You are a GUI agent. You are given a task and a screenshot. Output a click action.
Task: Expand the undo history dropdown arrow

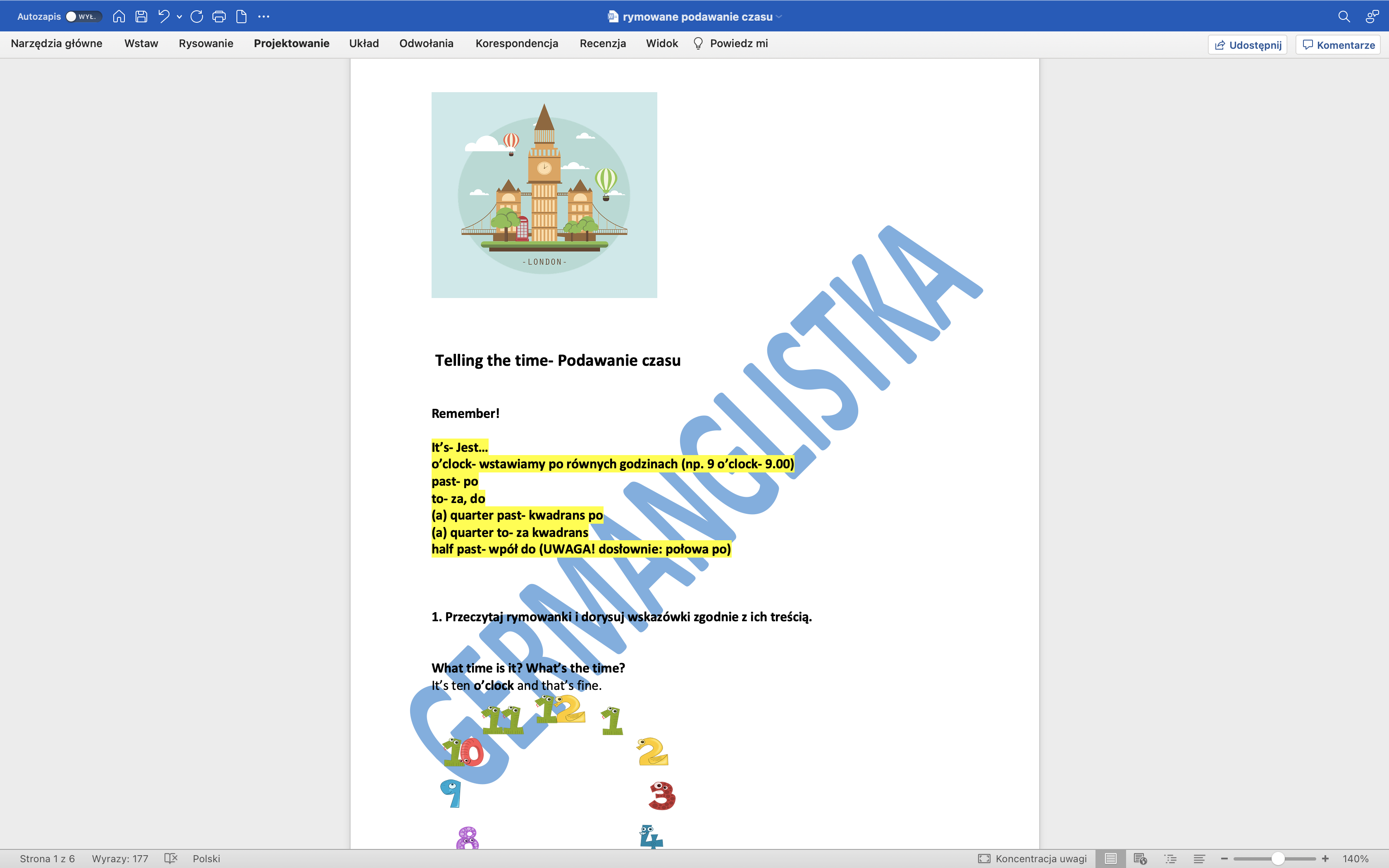click(x=180, y=17)
